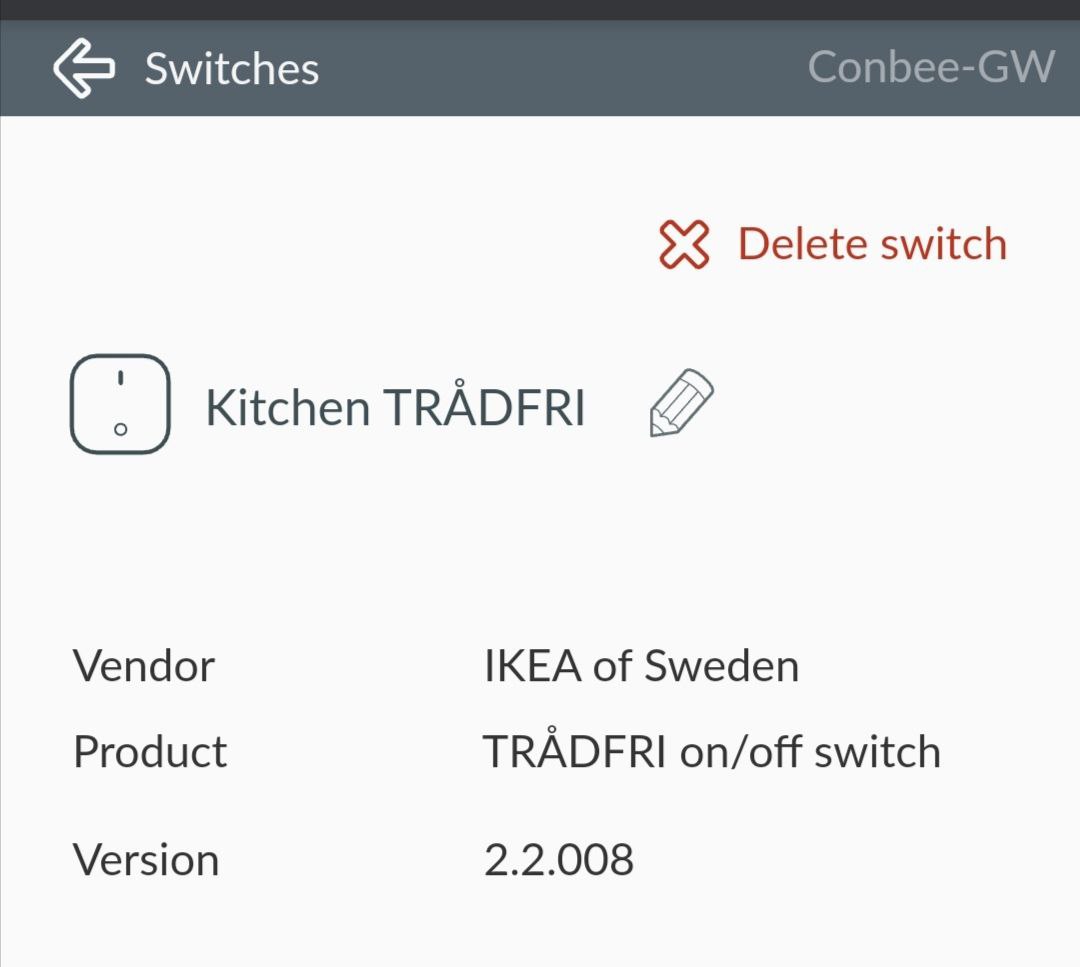
Task: Tap the small circle inside switch icon
Action: click(120, 429)
